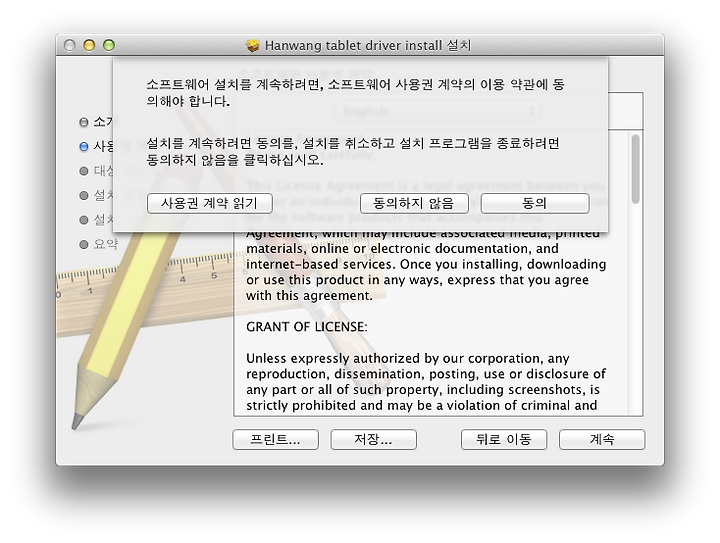Click the yellow minimize window button
Image resolution: width=720 pixels, height=543 pixels.
click(89, 45)
